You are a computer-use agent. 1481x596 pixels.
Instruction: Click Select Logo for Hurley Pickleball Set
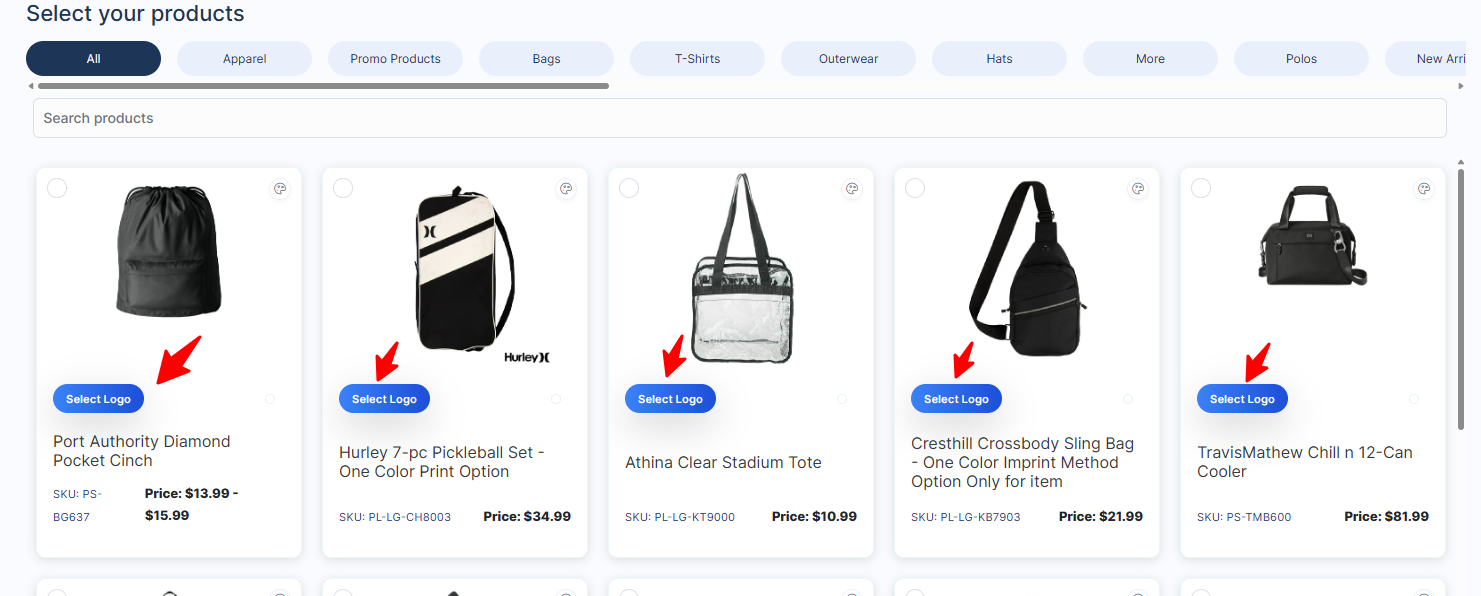pyautogui.click(x=384, y=399)
